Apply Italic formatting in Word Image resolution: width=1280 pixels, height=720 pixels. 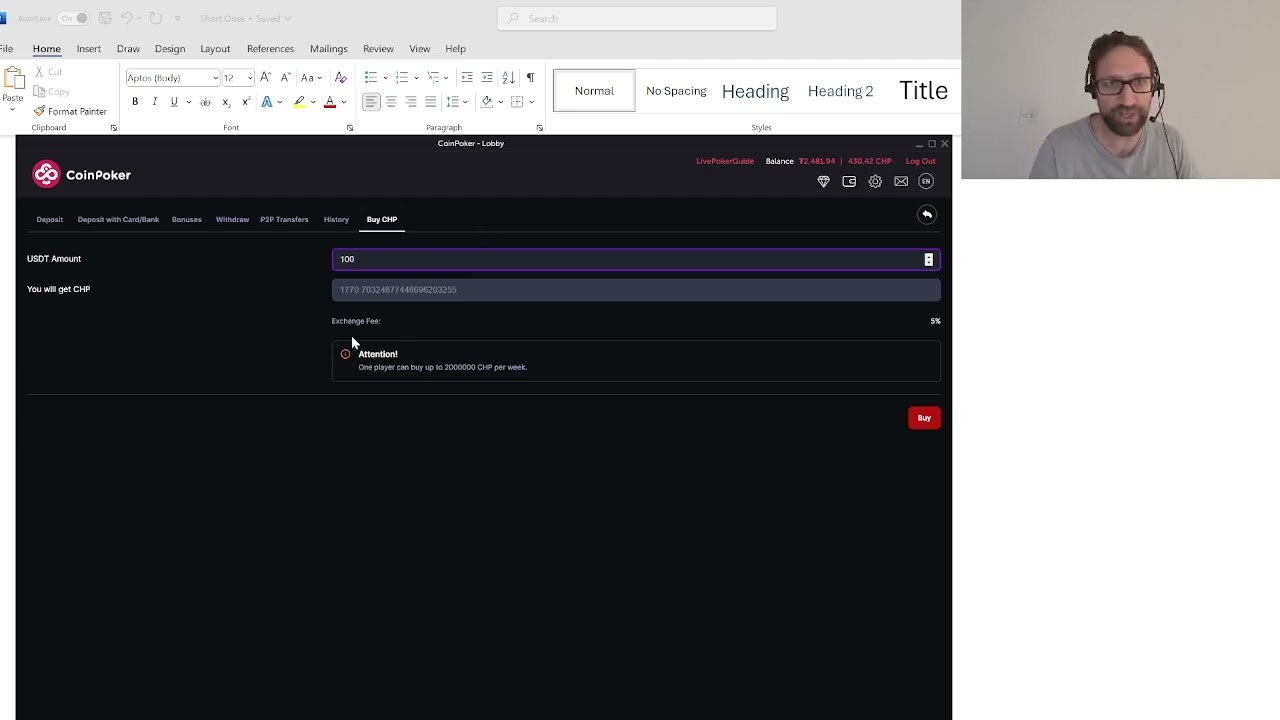coord(154,102)
